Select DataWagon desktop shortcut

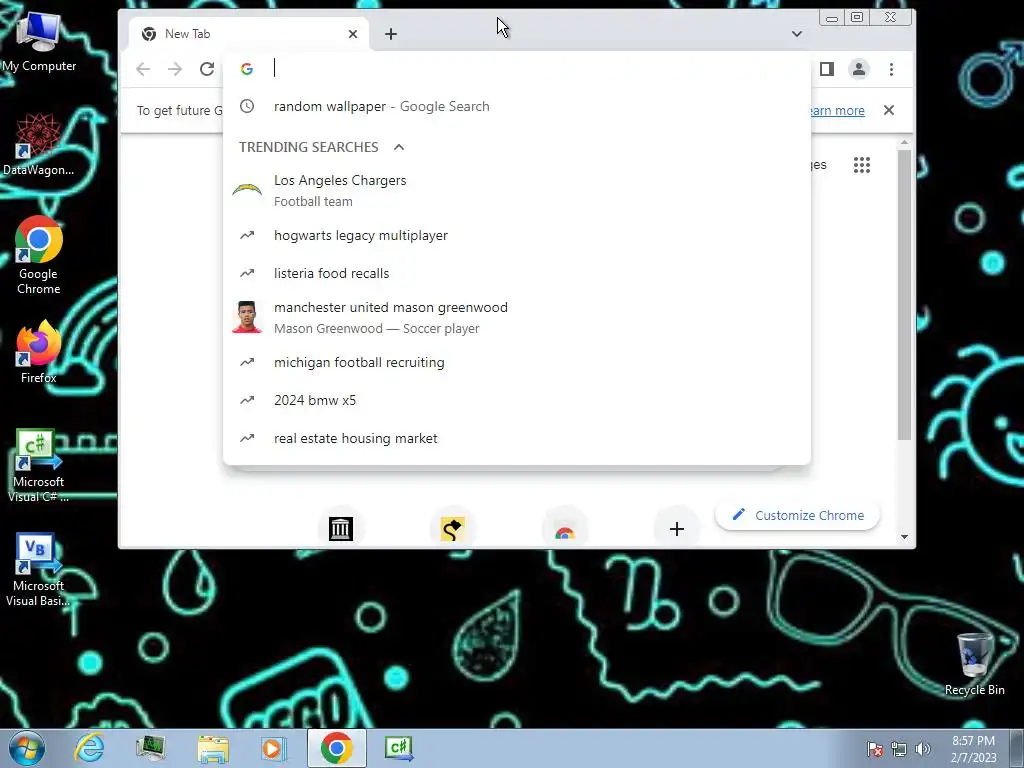39,145
